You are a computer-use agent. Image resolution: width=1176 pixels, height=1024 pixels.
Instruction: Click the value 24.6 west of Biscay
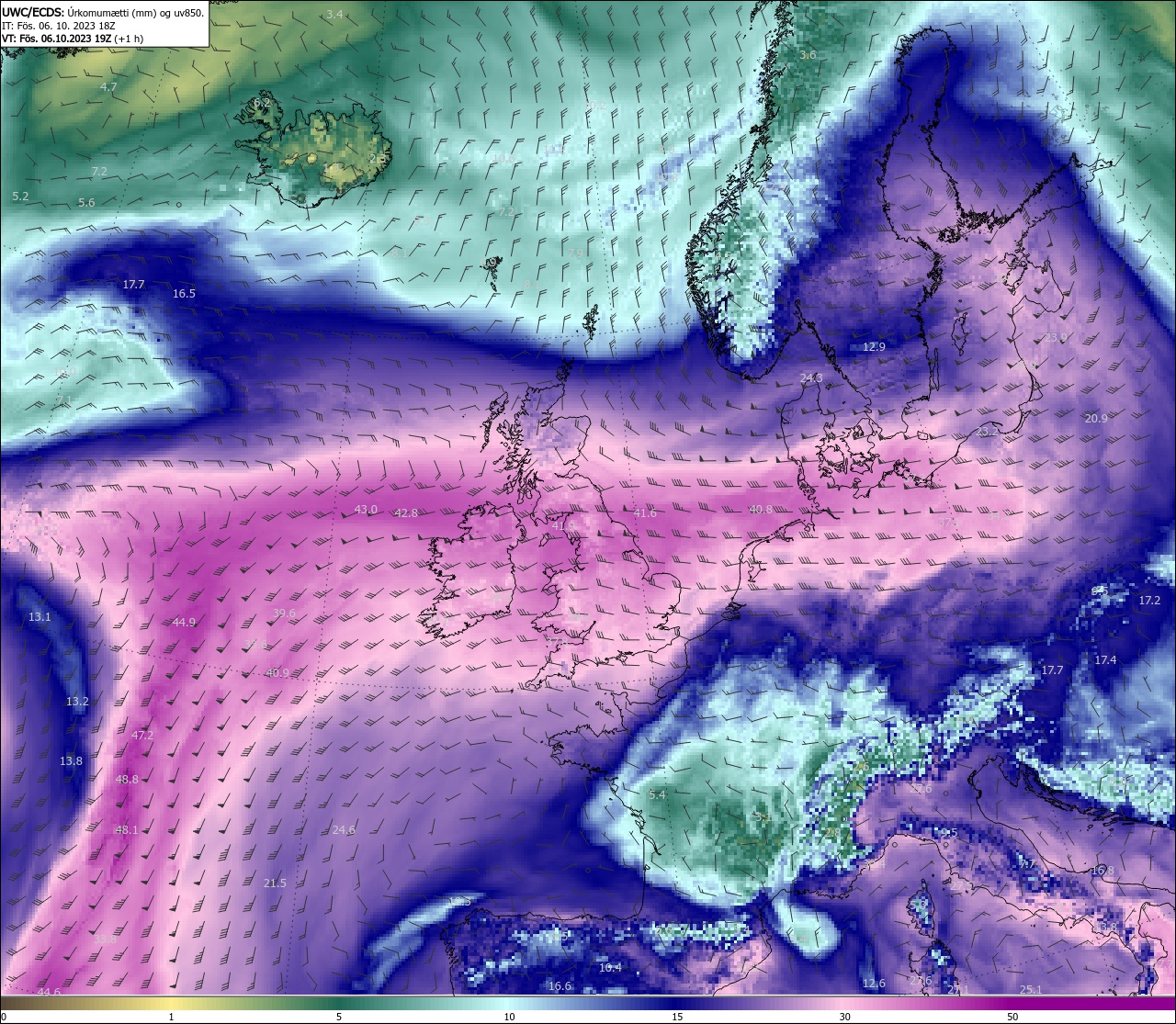tap(344, 830)
